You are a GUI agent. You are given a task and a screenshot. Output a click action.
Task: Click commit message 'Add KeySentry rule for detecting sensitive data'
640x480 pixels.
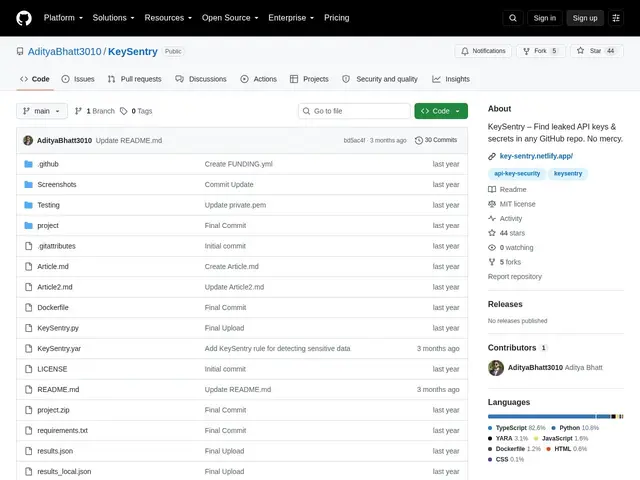[x=277, y=349]
